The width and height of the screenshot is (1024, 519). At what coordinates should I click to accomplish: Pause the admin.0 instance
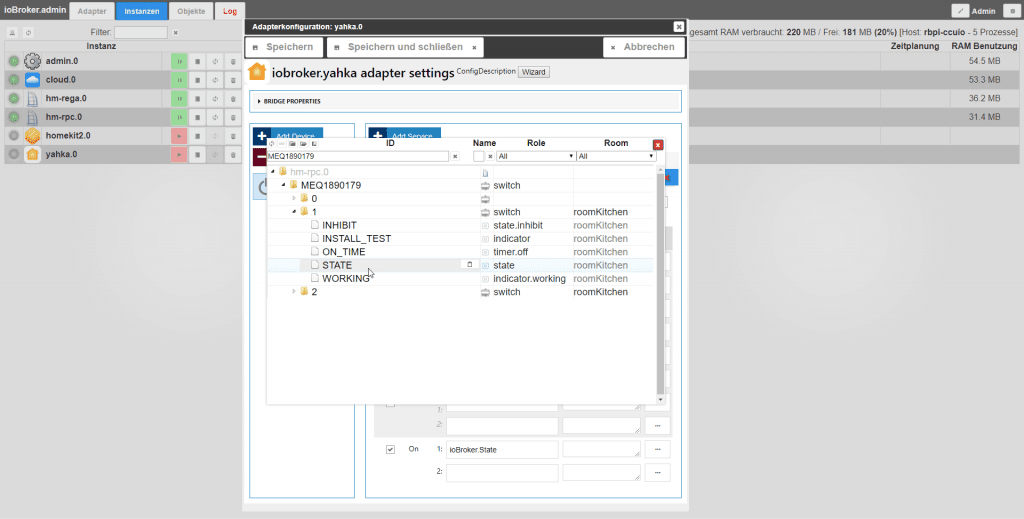pos(179,61)
